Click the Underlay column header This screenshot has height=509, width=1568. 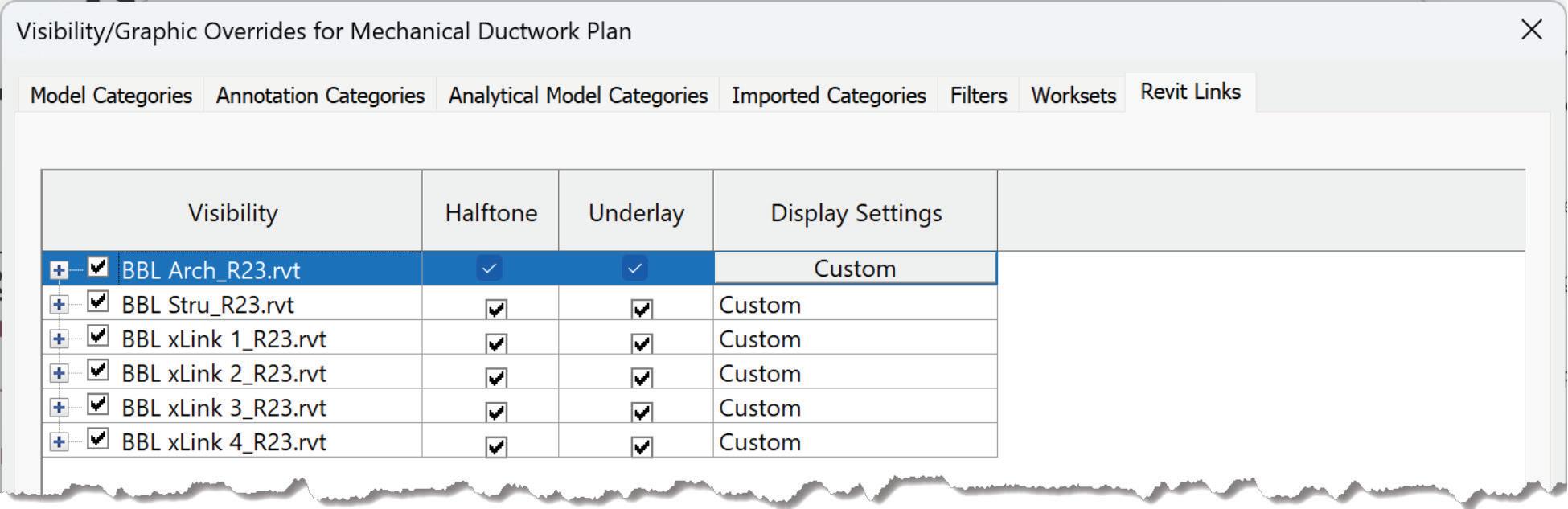click(636, 213)
